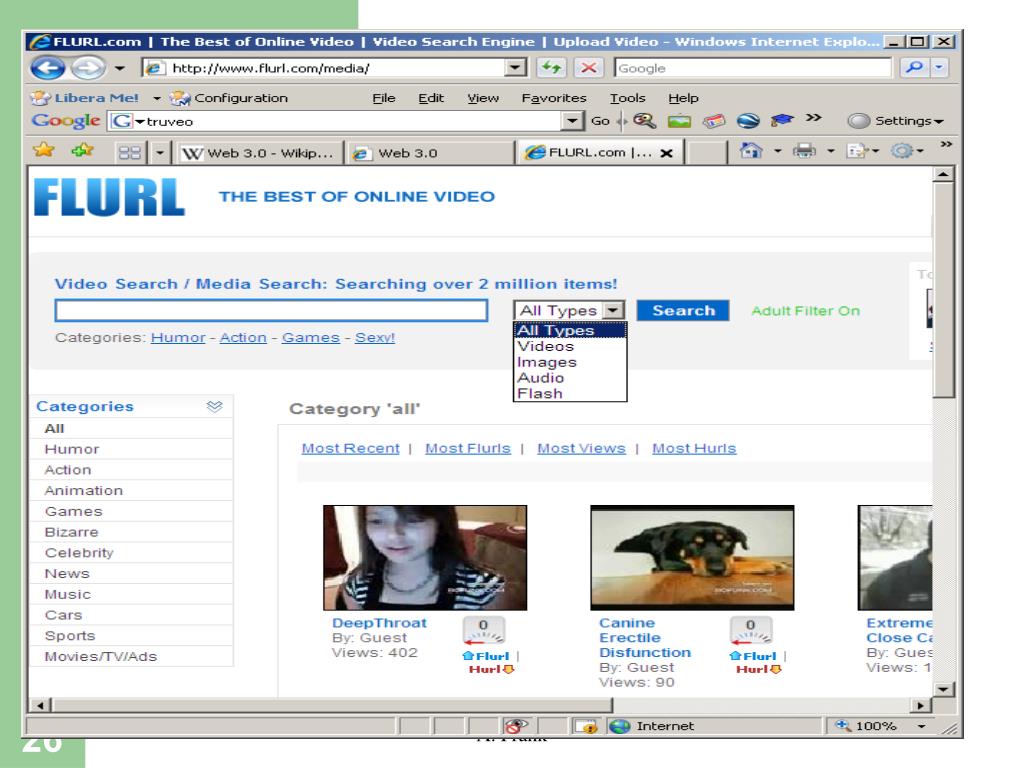The image size is (1024, 768).
Task: Click the Google toolbar Settings button
Action: tap(895, 121)
